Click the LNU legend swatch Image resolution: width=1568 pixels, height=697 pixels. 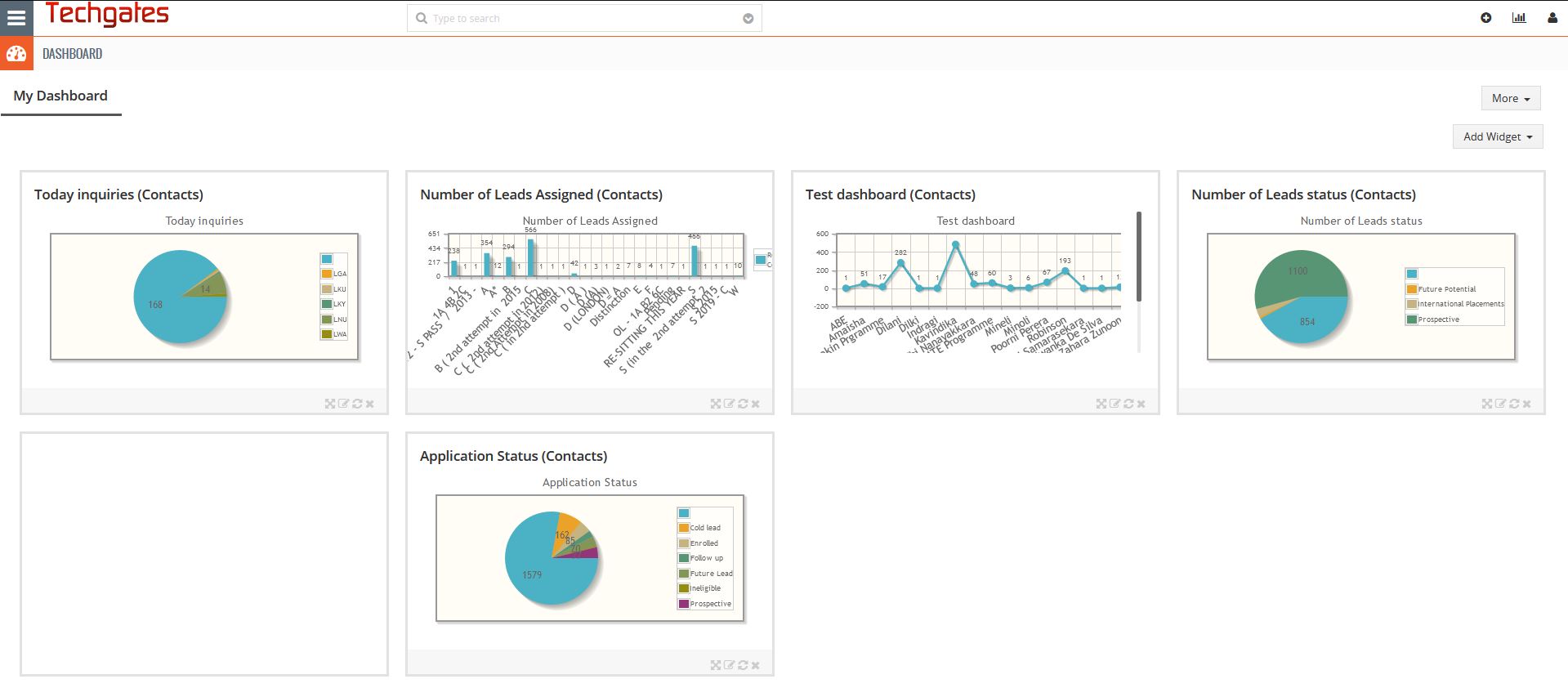pos(327,319)
